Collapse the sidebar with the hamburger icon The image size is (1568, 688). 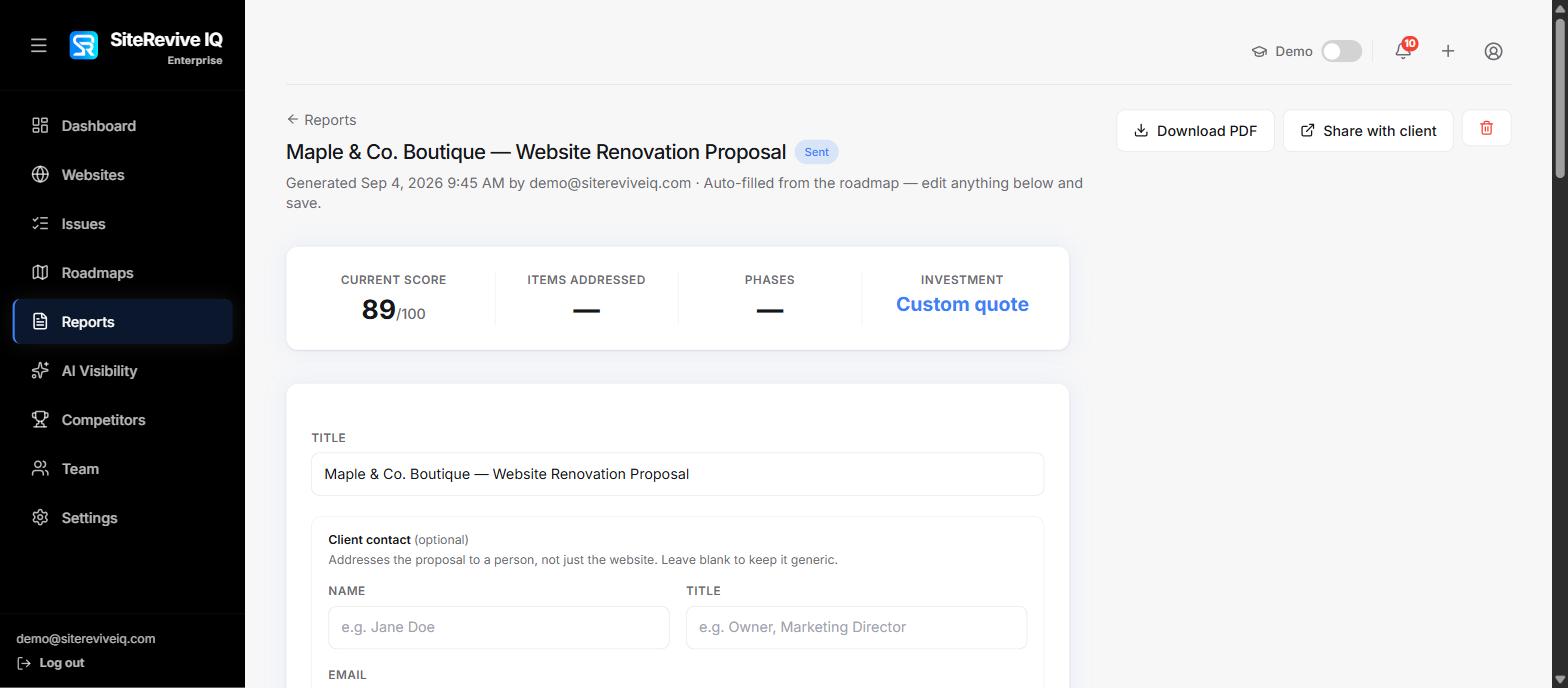pyautogui.click(x=38, y=45)
